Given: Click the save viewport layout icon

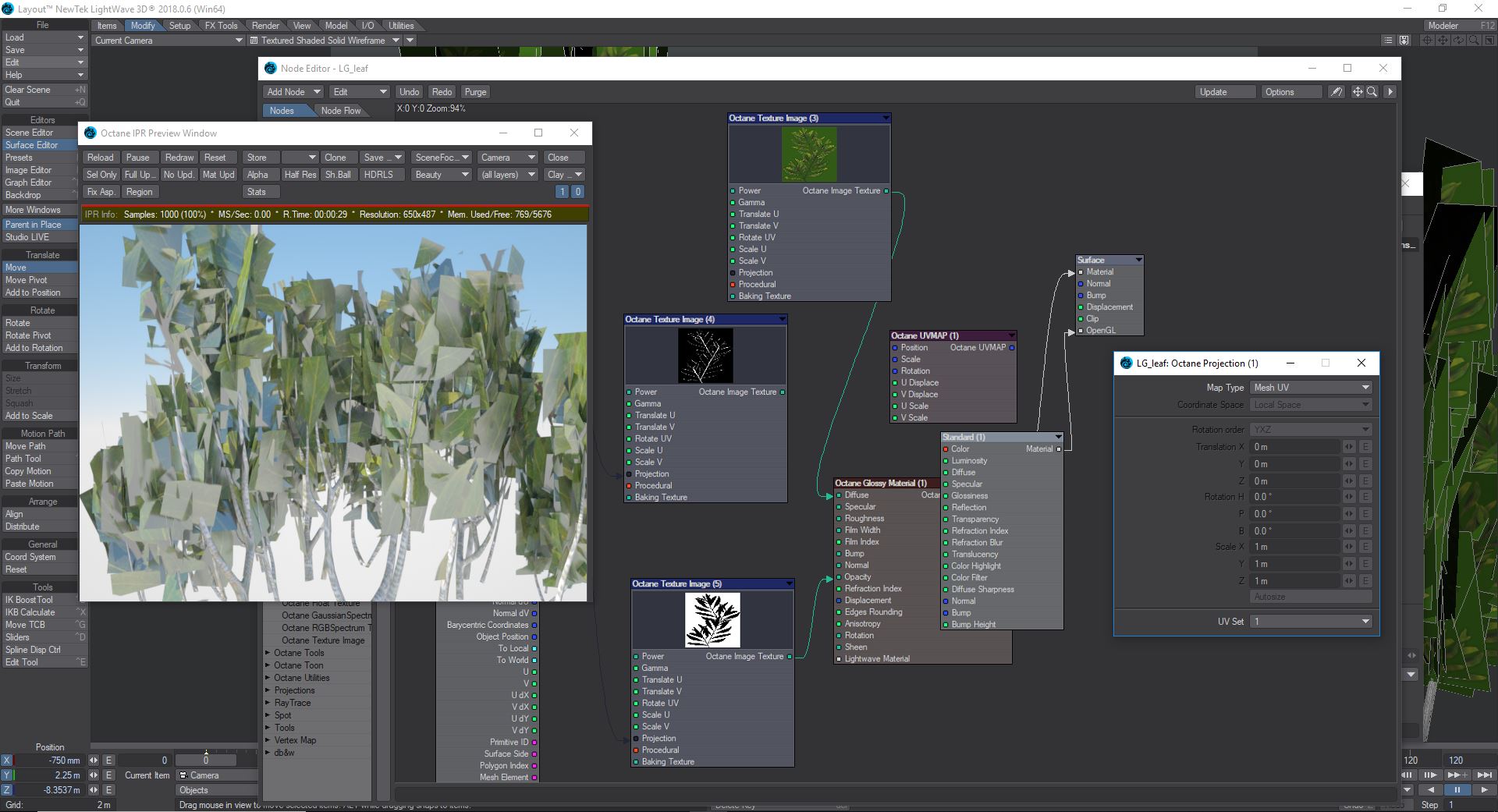Looking at the screenshot, I should pos(1404,40).
